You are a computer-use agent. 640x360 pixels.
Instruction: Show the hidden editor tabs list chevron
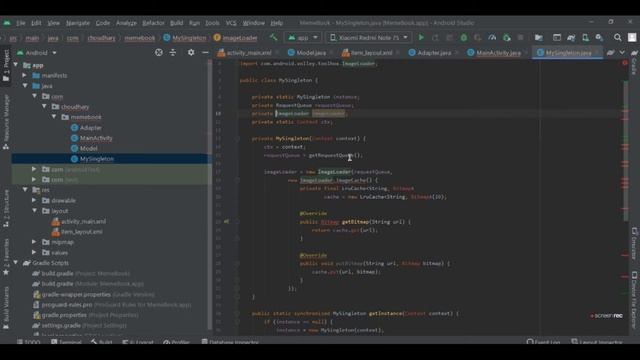click(x=622, y=53)
